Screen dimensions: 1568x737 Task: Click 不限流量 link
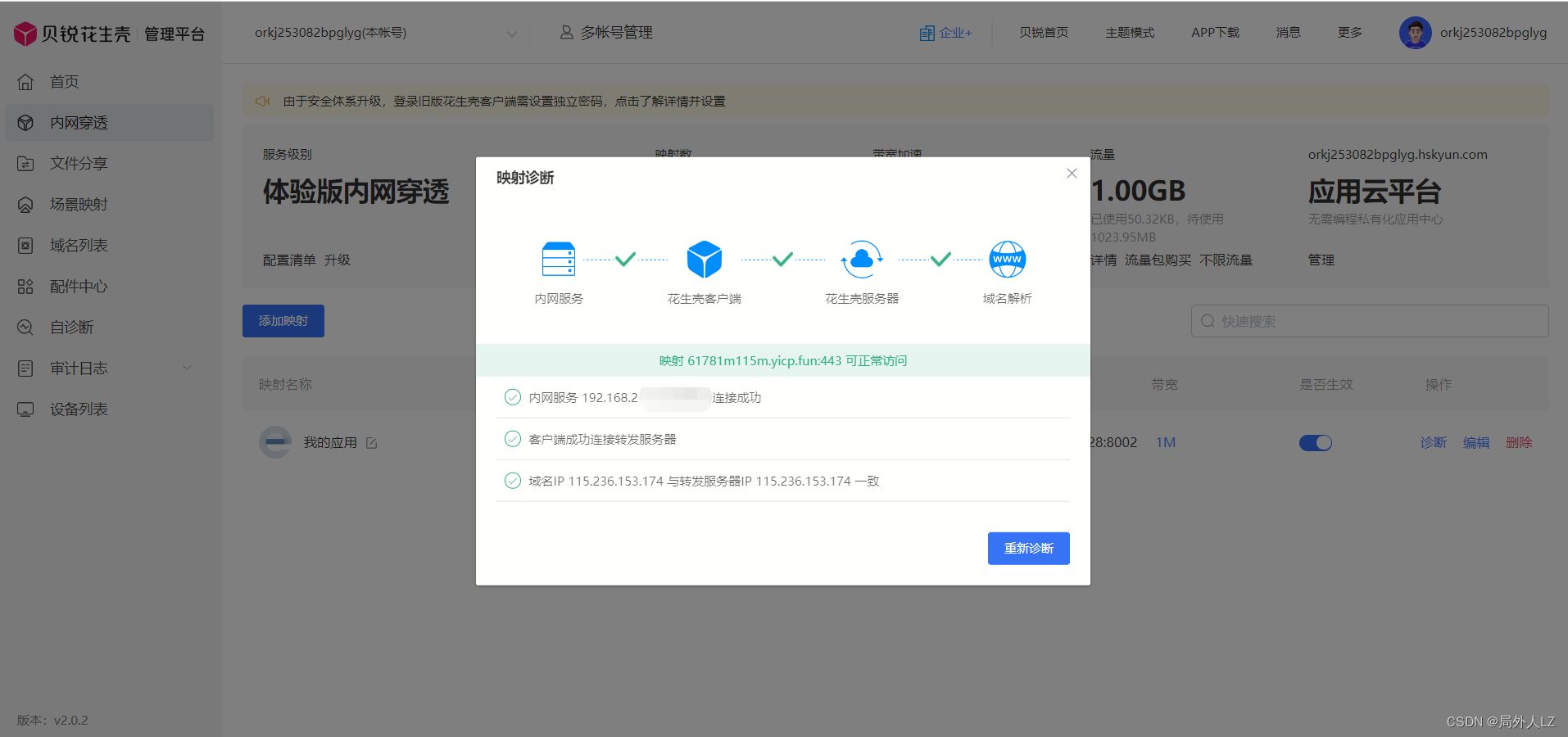click(x=1226, y=260)
